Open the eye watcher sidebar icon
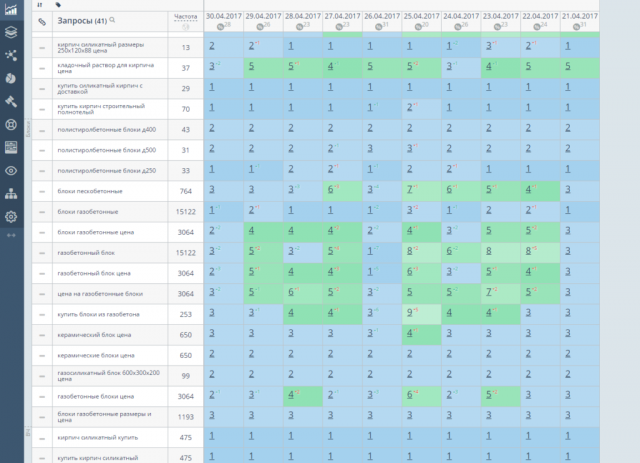Viewport: 640px width, 463px height. coord(11,171)
